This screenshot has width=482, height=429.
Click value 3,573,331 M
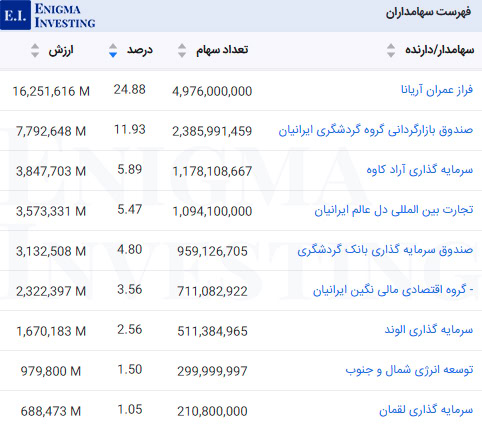tap(51, 211)
